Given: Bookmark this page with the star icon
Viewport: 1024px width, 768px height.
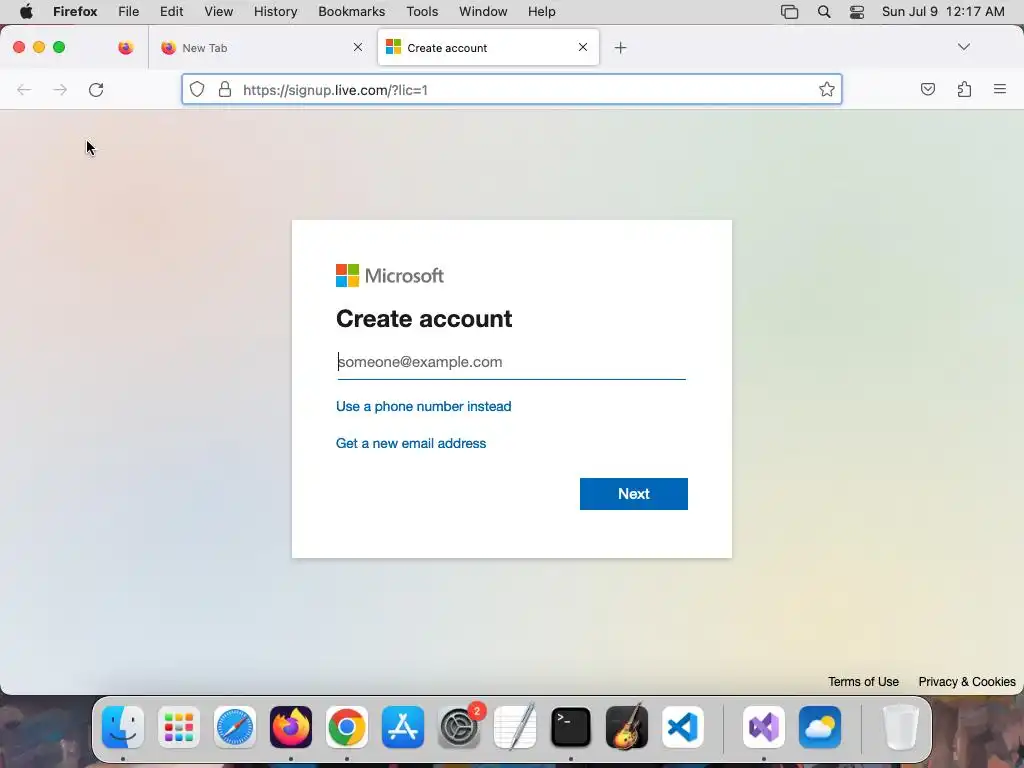Looking at the screenshot, I should point(827,89).
